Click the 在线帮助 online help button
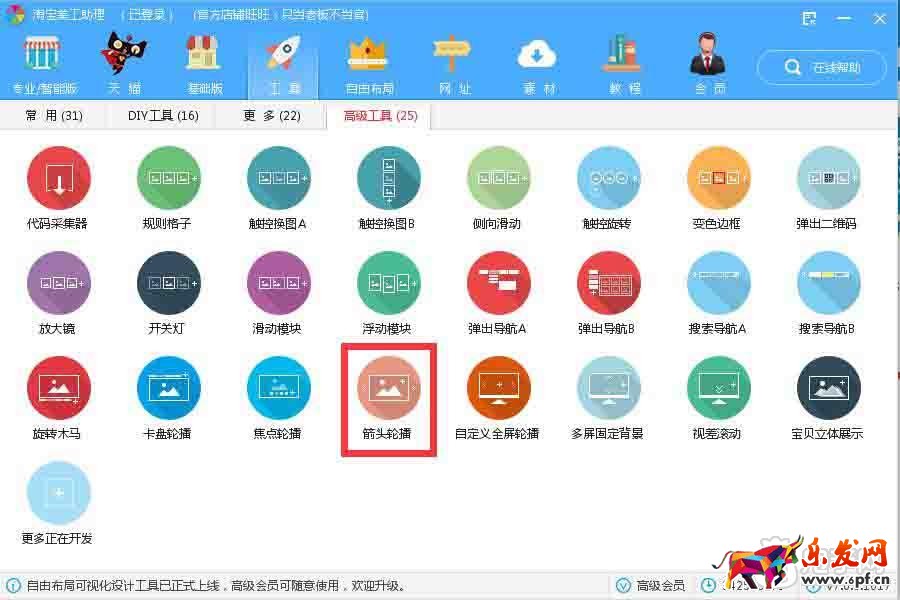 click(822, 68)
